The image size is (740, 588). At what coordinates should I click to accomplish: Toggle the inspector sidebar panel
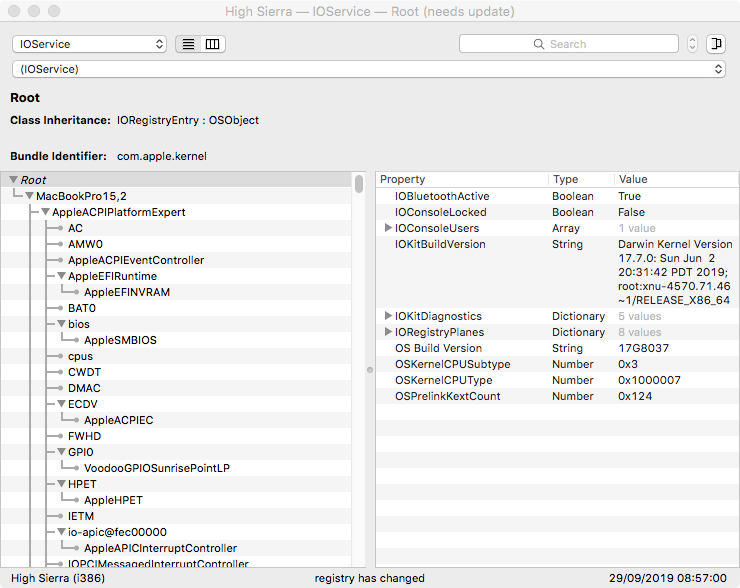point(716,44)
